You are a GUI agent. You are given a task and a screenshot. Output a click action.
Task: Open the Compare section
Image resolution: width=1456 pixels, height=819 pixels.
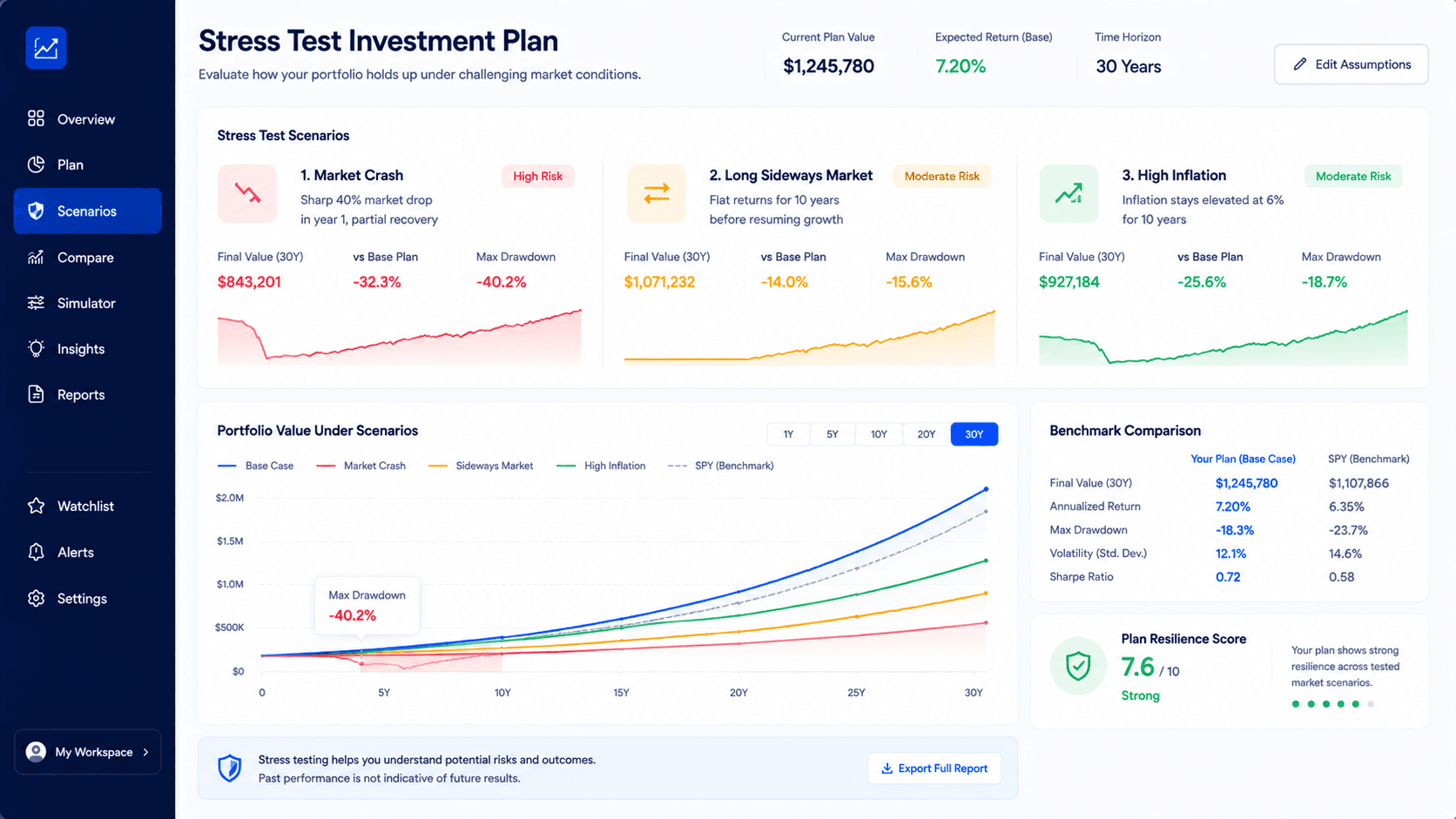[87, 257]
